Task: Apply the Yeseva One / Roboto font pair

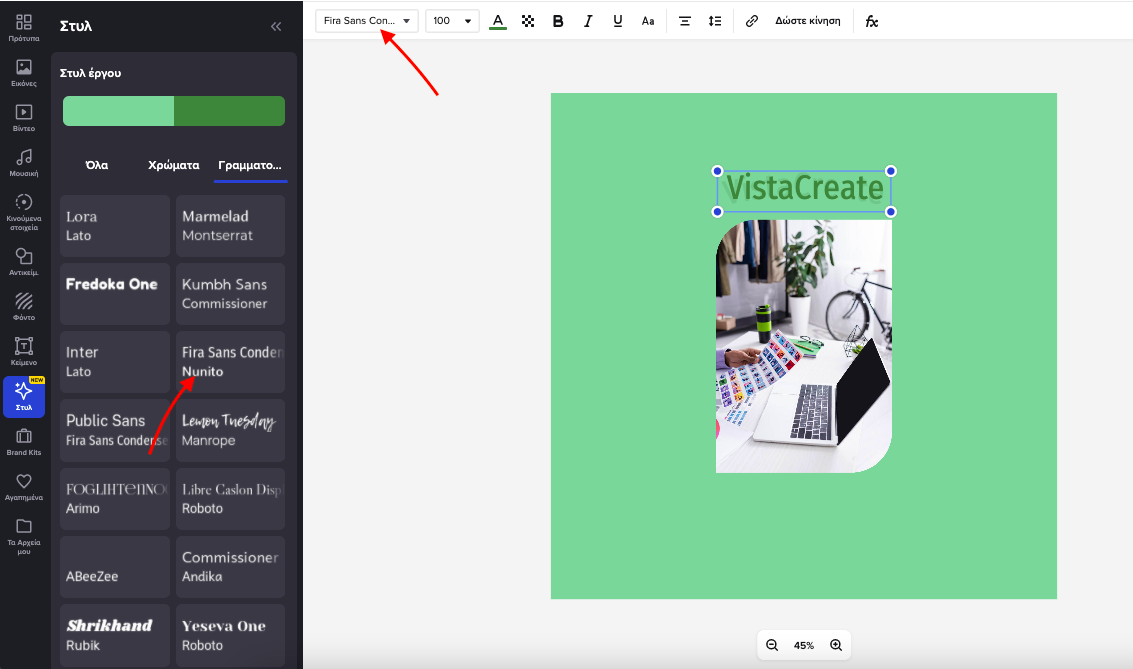Action: tap(231, 635)
